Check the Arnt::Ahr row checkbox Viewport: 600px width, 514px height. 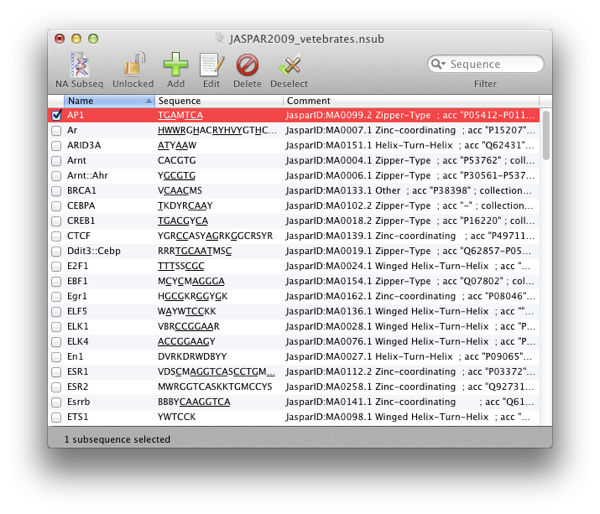coord(56,176)
